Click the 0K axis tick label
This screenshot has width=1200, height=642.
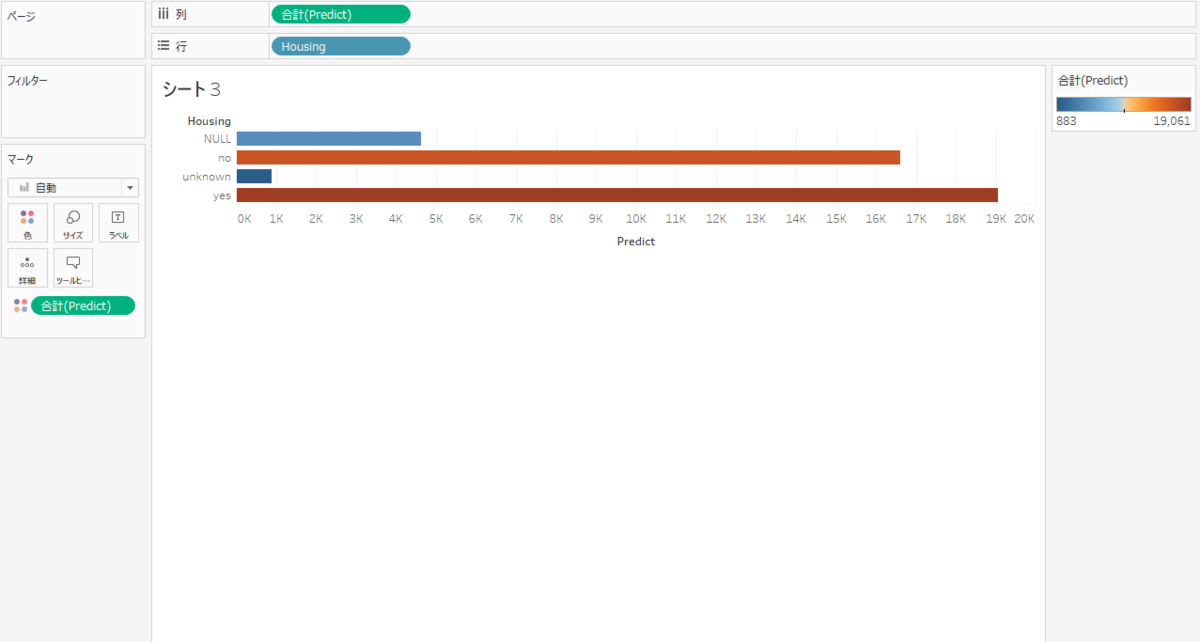(245, 218)
